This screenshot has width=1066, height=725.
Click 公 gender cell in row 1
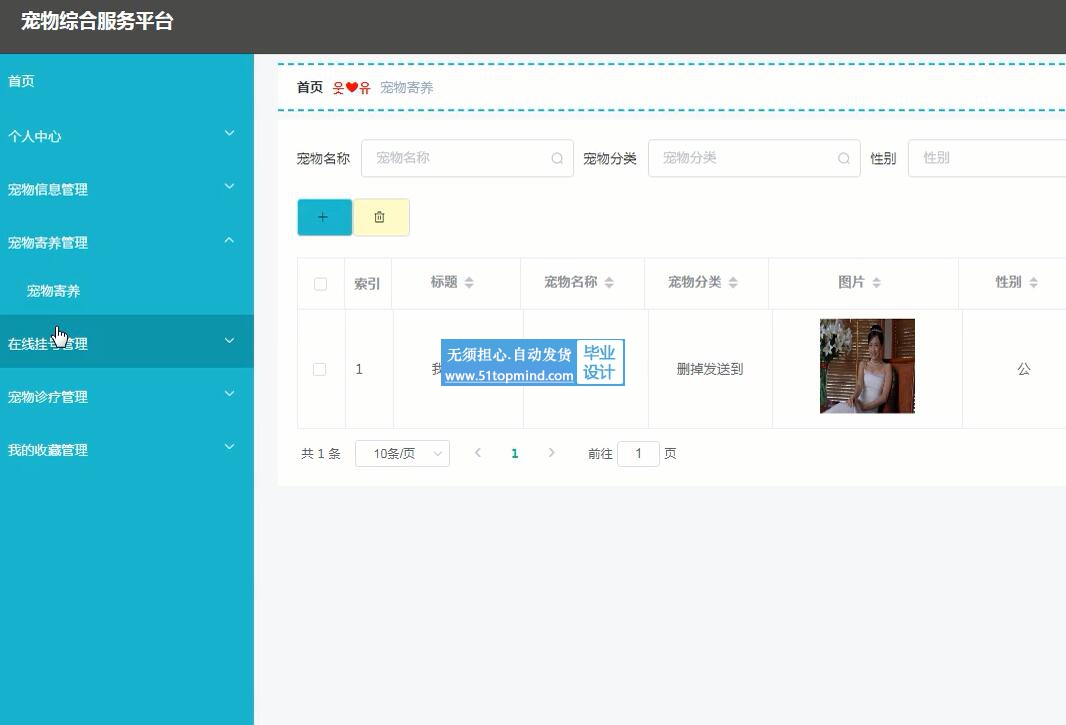pyautogui.click(x=1024, y=369)
